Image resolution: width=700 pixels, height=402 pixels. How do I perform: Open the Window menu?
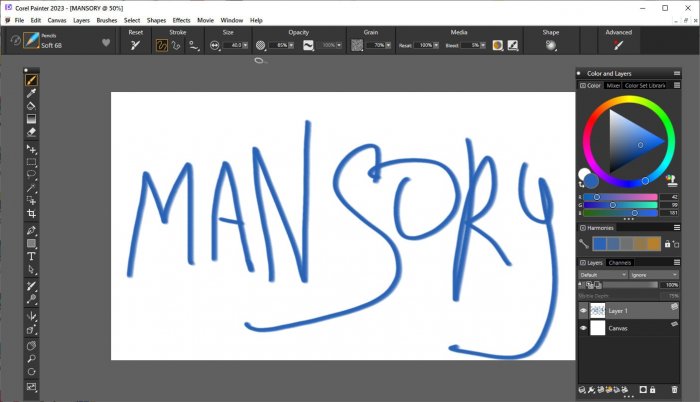click(232, 20)
